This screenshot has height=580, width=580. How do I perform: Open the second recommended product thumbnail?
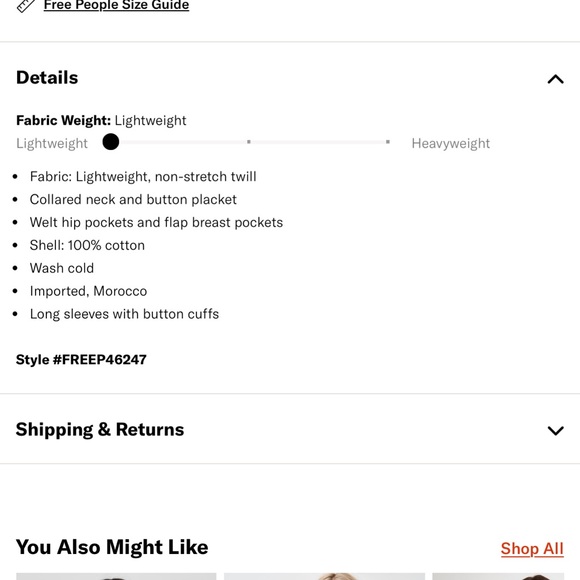pos(324,576)
